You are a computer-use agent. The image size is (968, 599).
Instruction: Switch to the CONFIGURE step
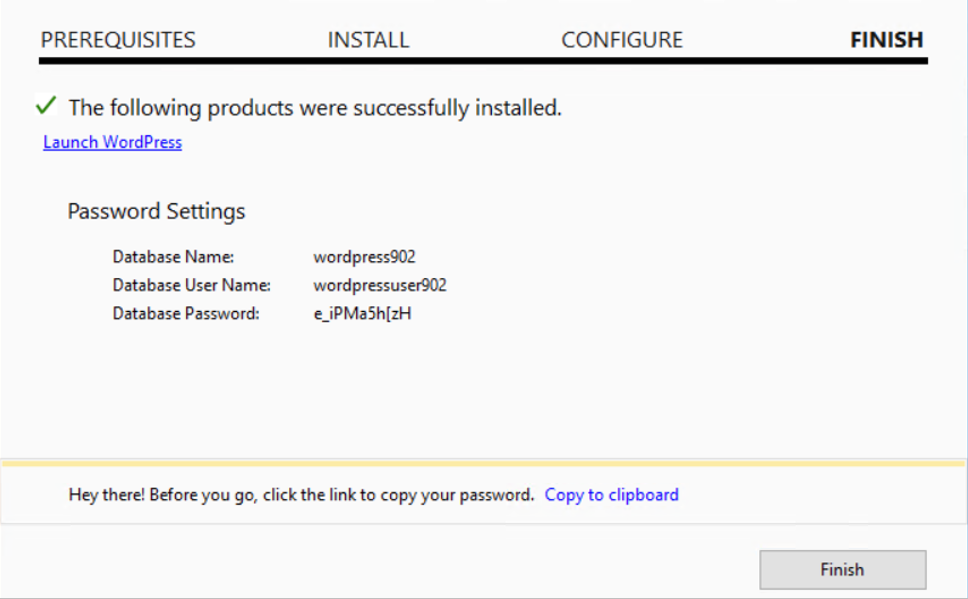click(622, 40)
